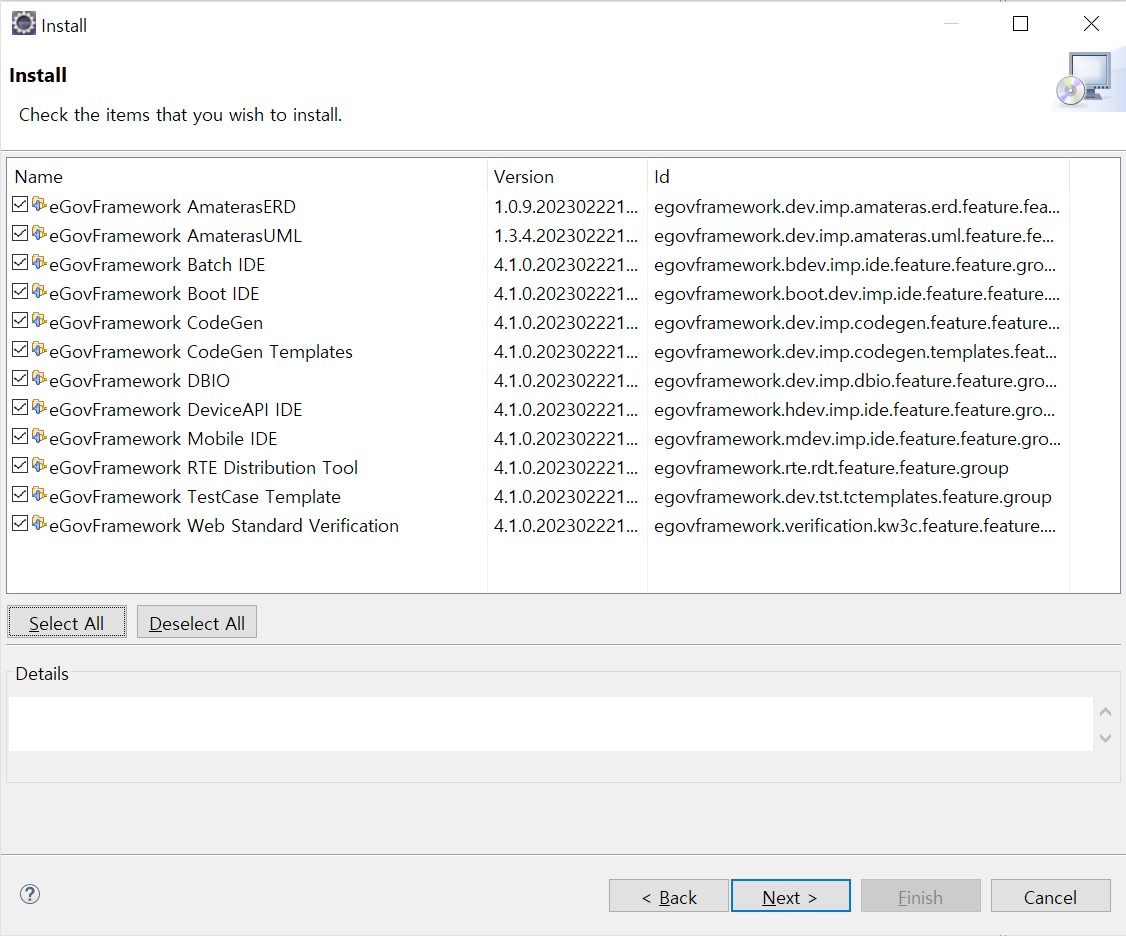Viewport: 1126px width, 936px height.
Task: Uncheck the eGovFramework AmaterasUML checkbox
Action: point(20,235)
